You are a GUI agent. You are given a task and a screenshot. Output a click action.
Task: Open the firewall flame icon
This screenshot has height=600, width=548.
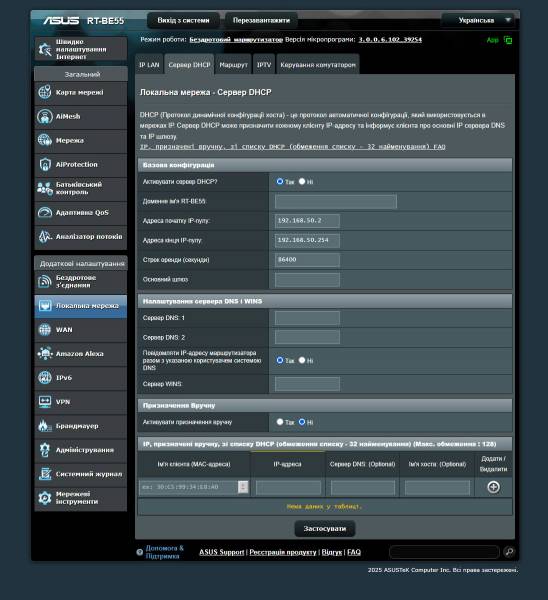coord(45,426)
